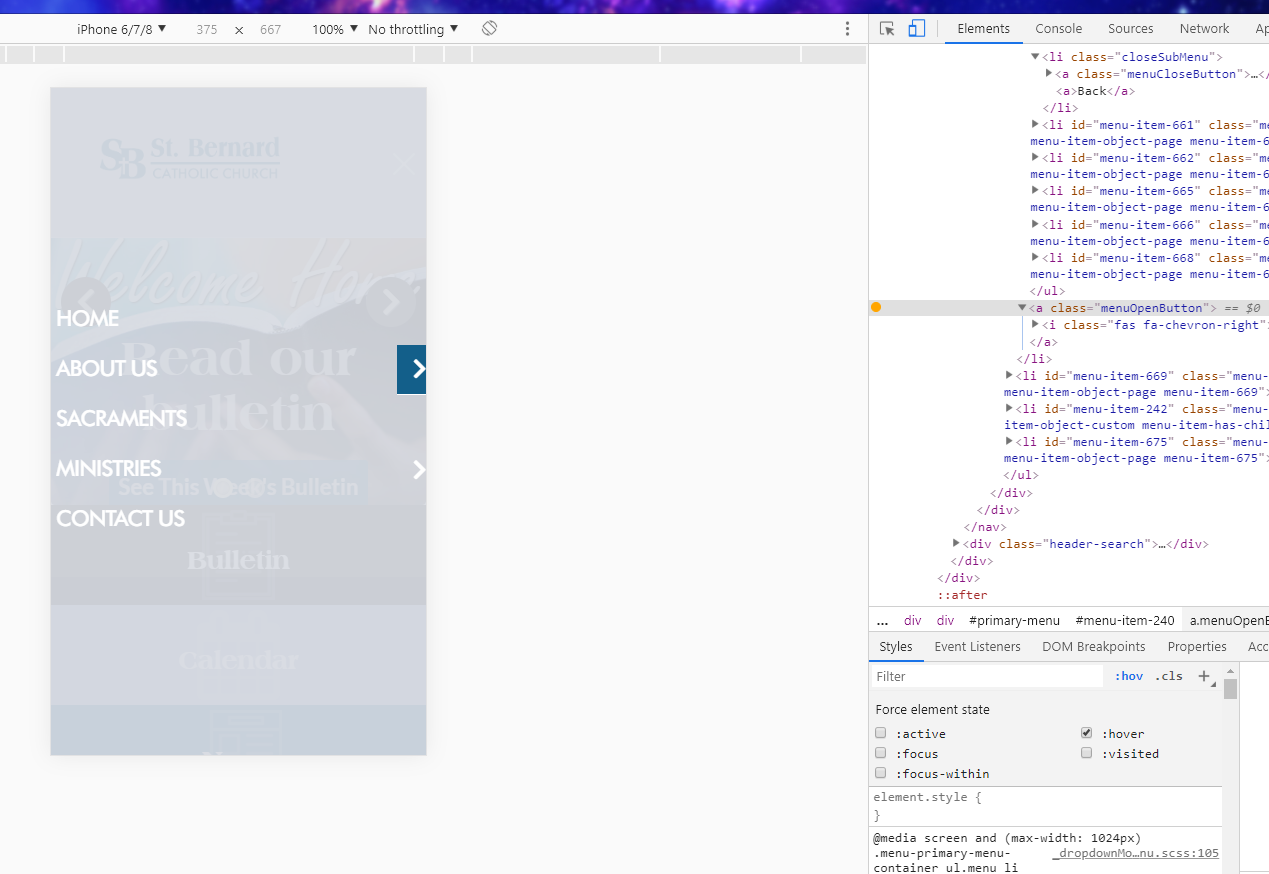The width and height of the screenshot is (1269, 874).
Task: Click the Styles panel vertical scrollbar
Action: point(1231,689)
